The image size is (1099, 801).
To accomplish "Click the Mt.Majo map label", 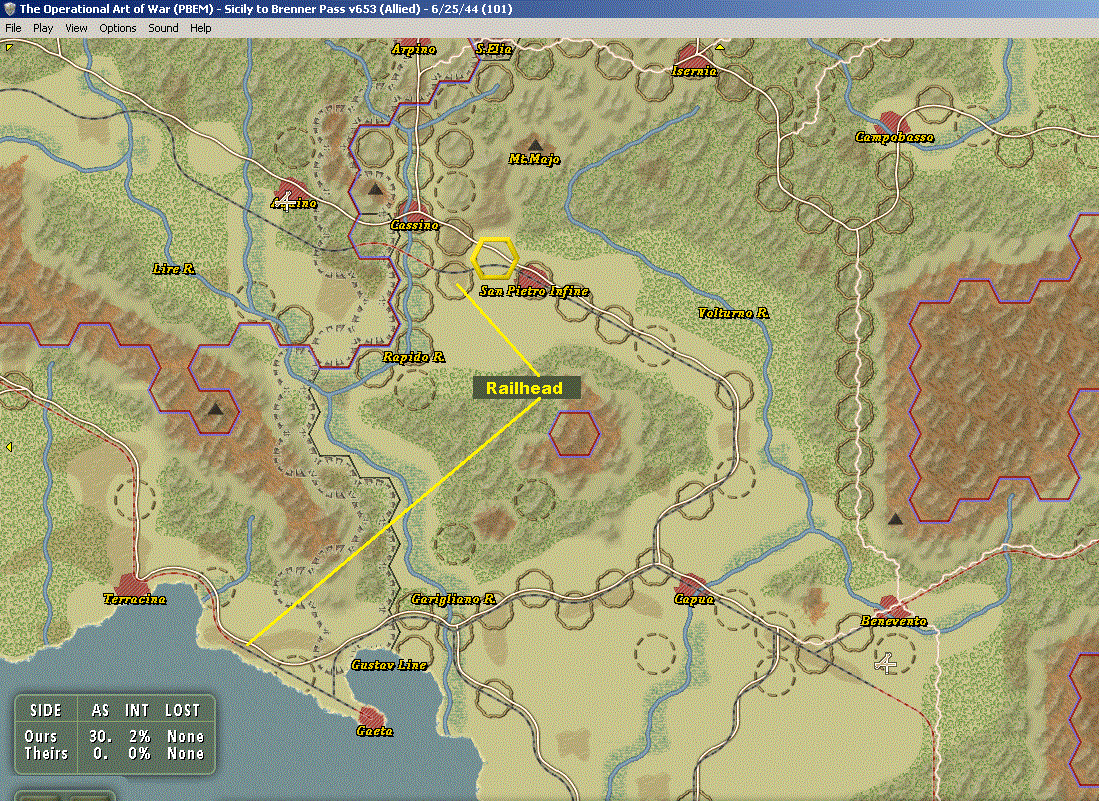I will tap(534, 159).
